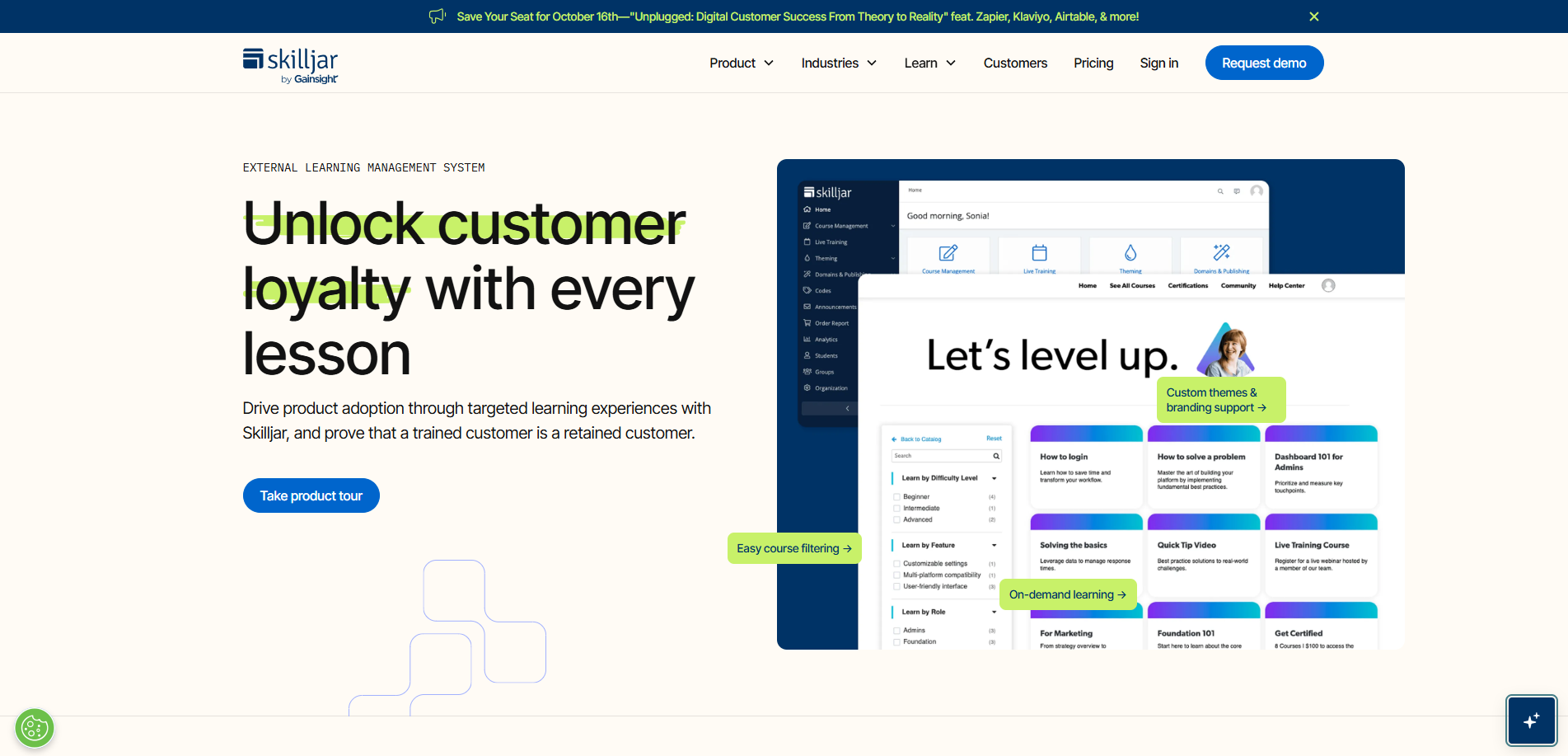Open the Unplugged event announcement link
Screen dimensions: 1568x756
798,16
